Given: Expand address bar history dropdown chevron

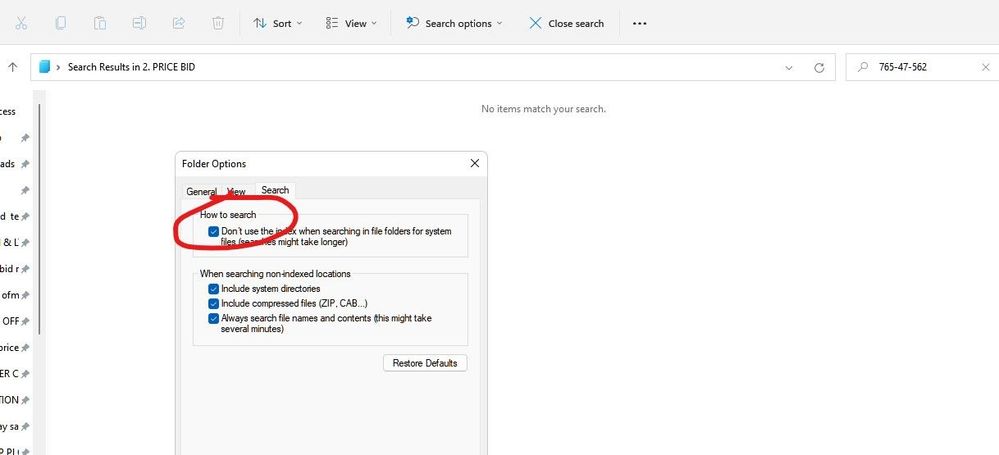Looking at the screenshot, I should pos(789,68).
